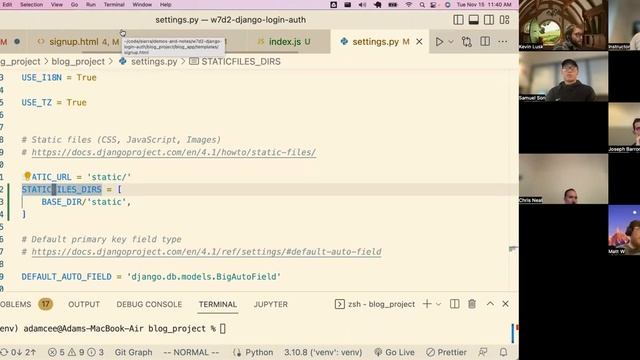
Task: Open the DEBUG CONSOLE panel tab
Action: coord(149,304)
